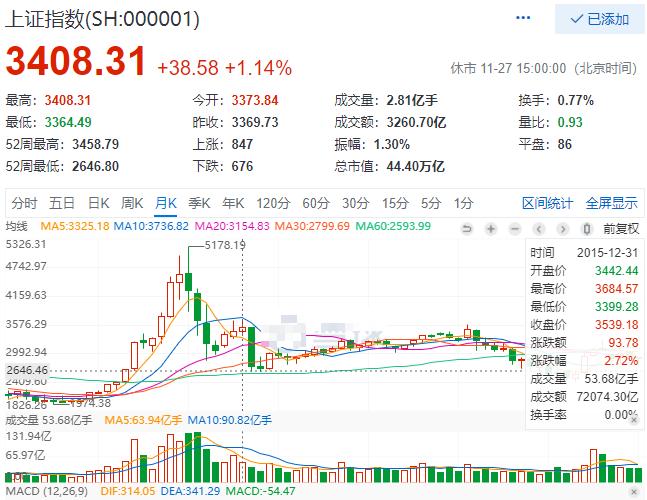Zoom out of the K-line chart with the minus icon
The image size is (647, 500).
[515, 229]
